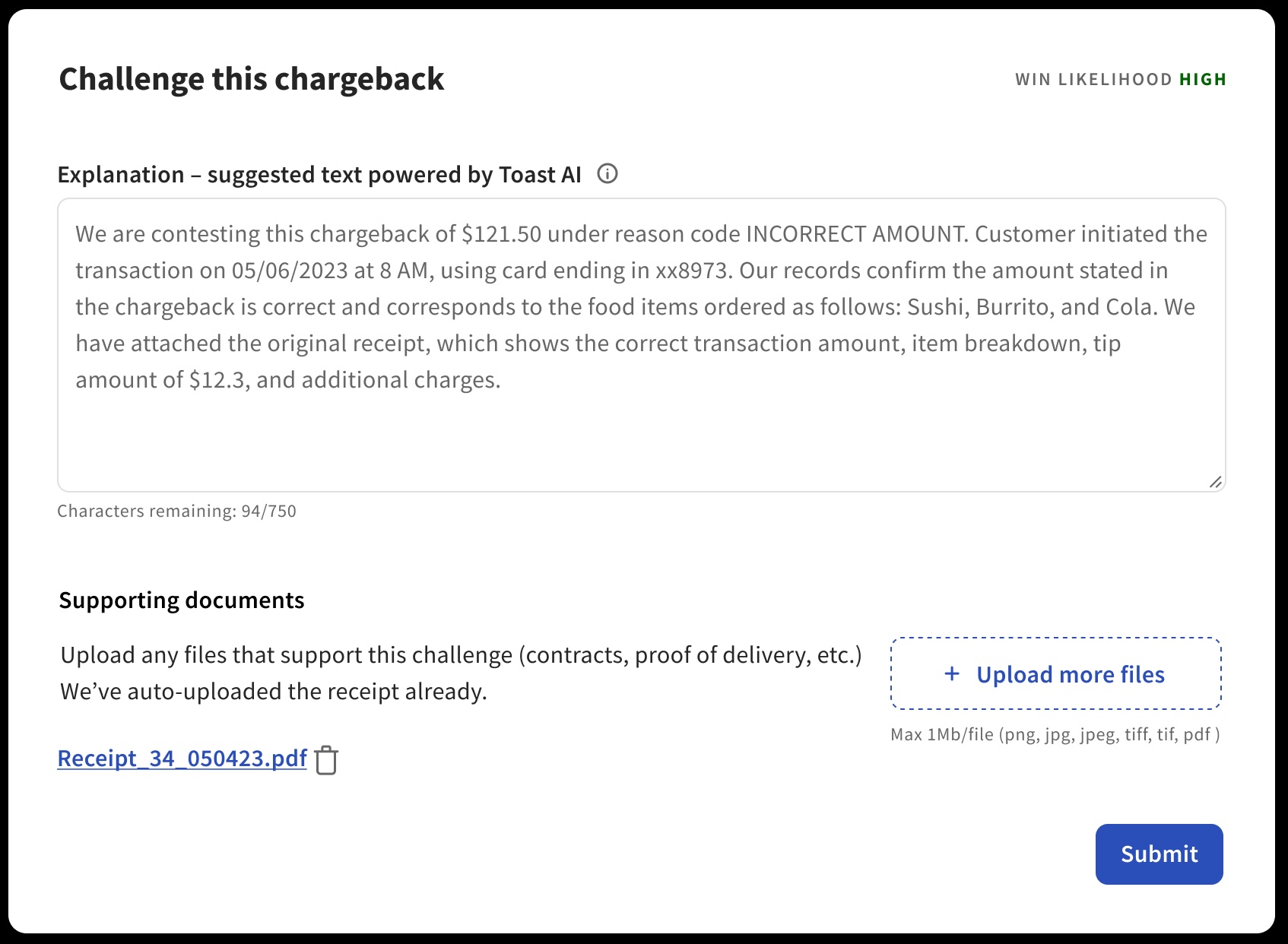Image resolution: width=1288 pixels, height=944 pixels.
Task: Place cursor at tip amount $12.3
Action: click(217, 380)
